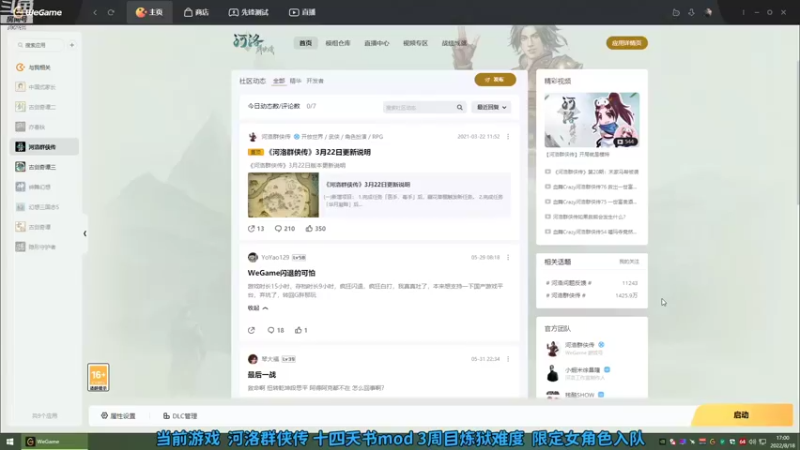Viewport: 800px width, 450px height.
Task: Open 小梱米徐昌隆 team member avatar
Action: [552, 373]
